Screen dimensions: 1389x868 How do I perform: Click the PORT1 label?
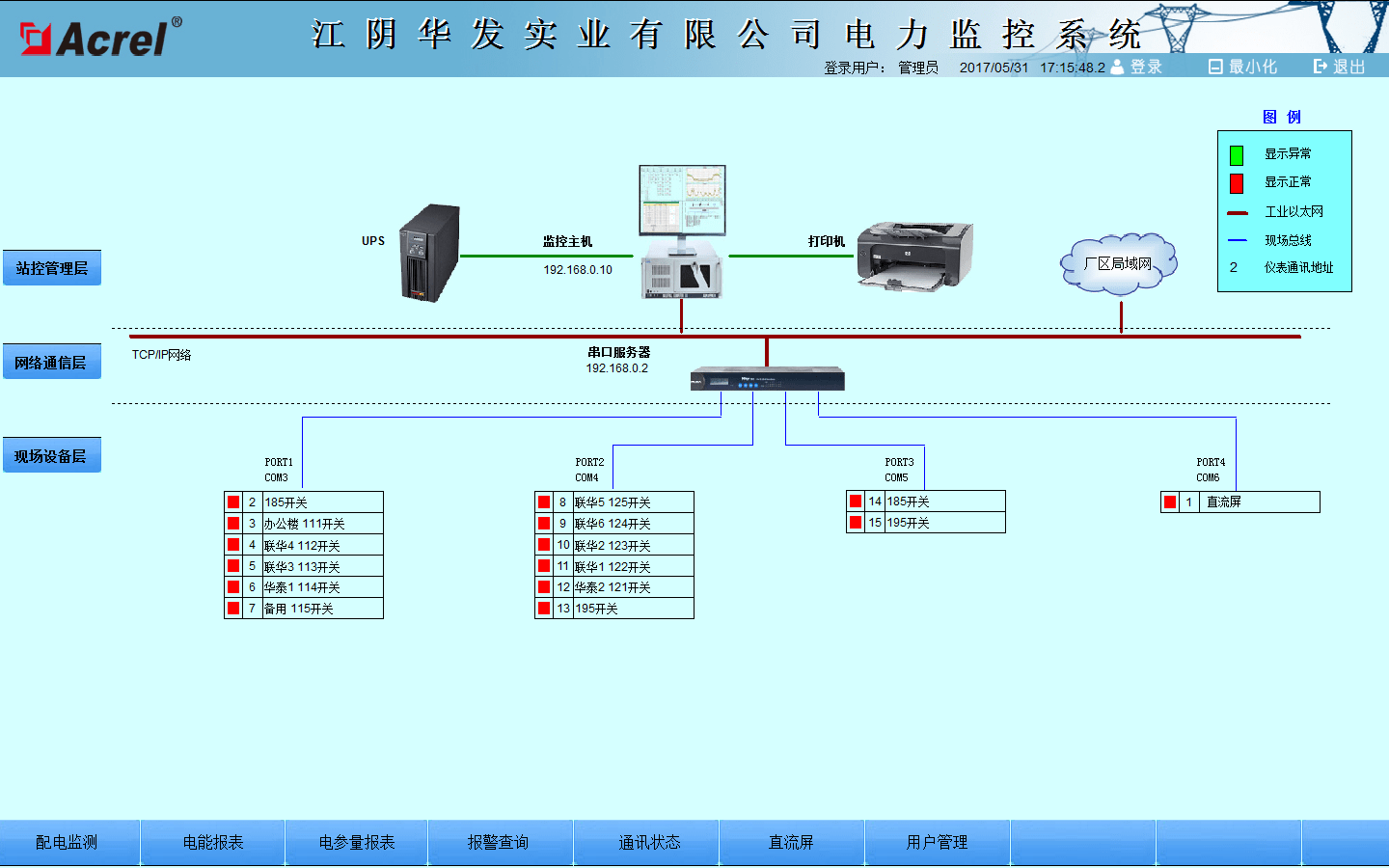(x=279, y=463)
